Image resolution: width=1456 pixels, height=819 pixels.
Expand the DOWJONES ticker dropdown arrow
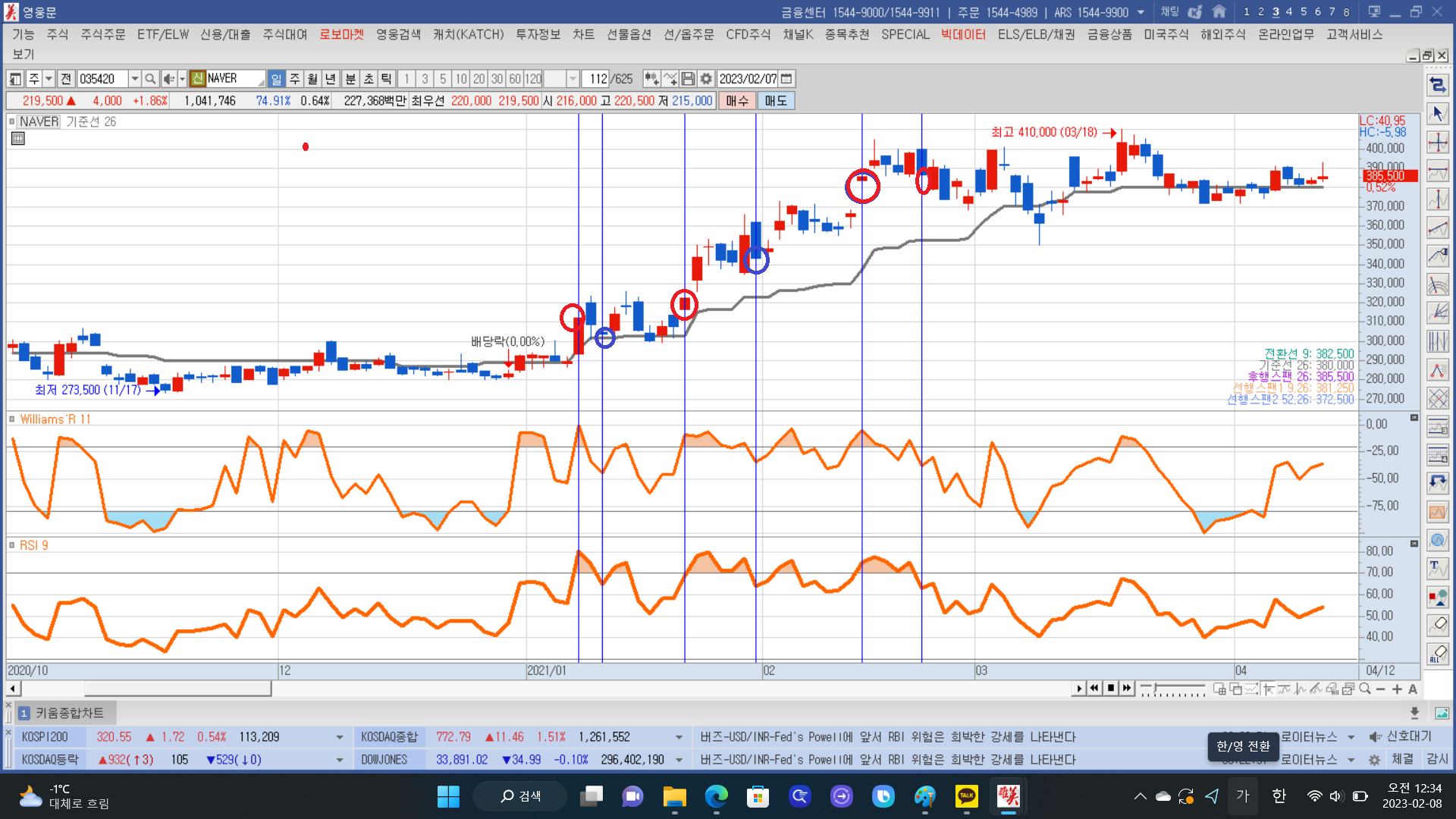coord(679,760)
